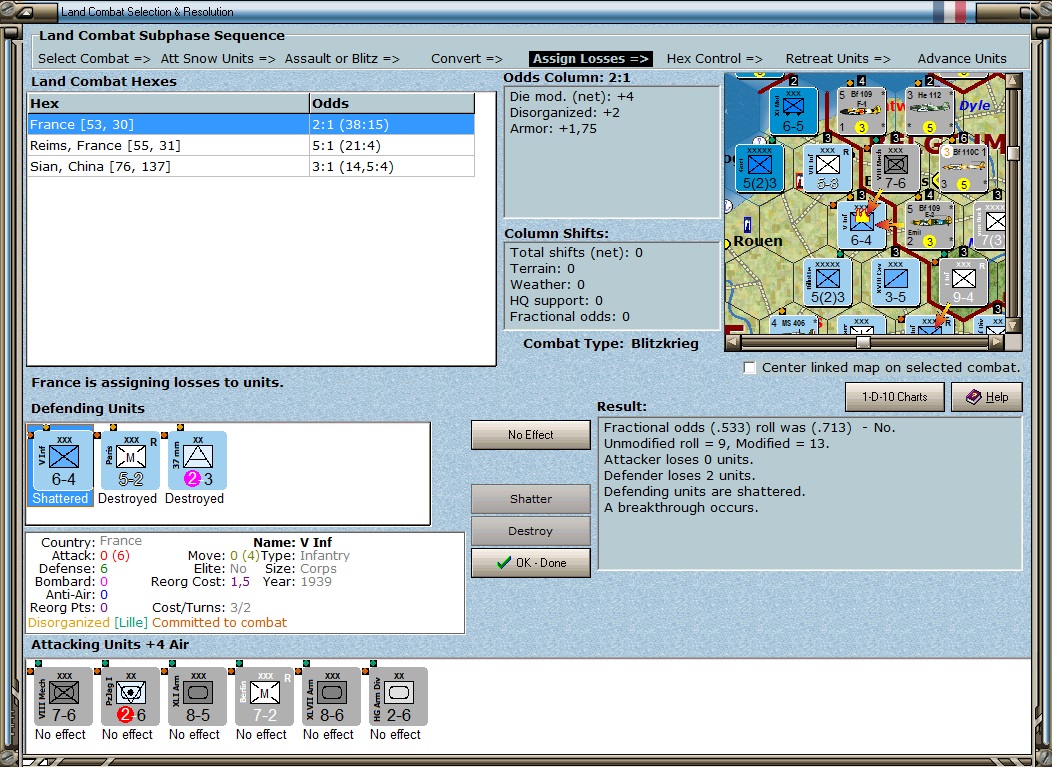
Task: Click the minimap horizontal scrollbar thumb
Action: [863, 342]
